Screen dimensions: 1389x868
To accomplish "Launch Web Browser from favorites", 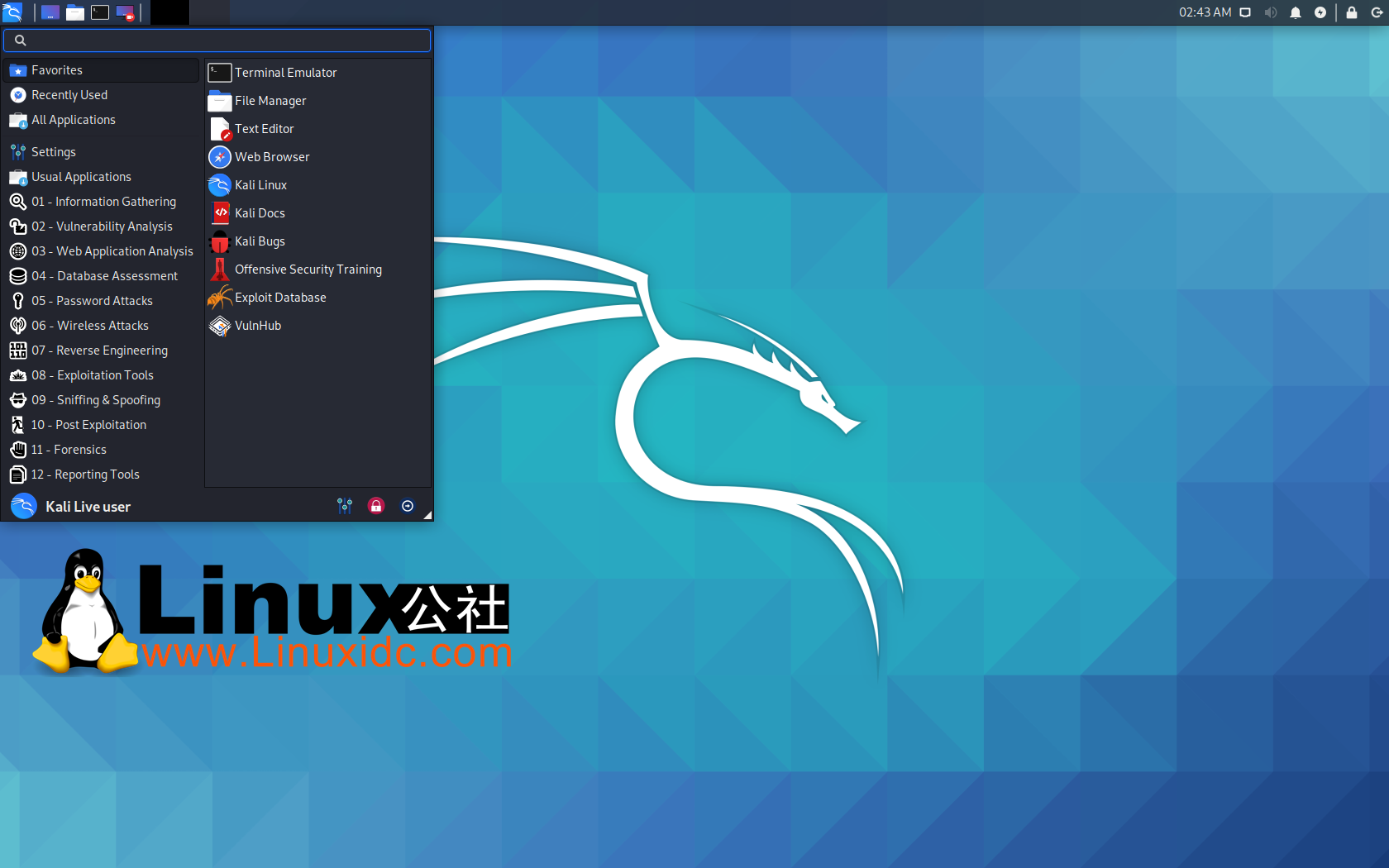I will click(x=317, y=157).
